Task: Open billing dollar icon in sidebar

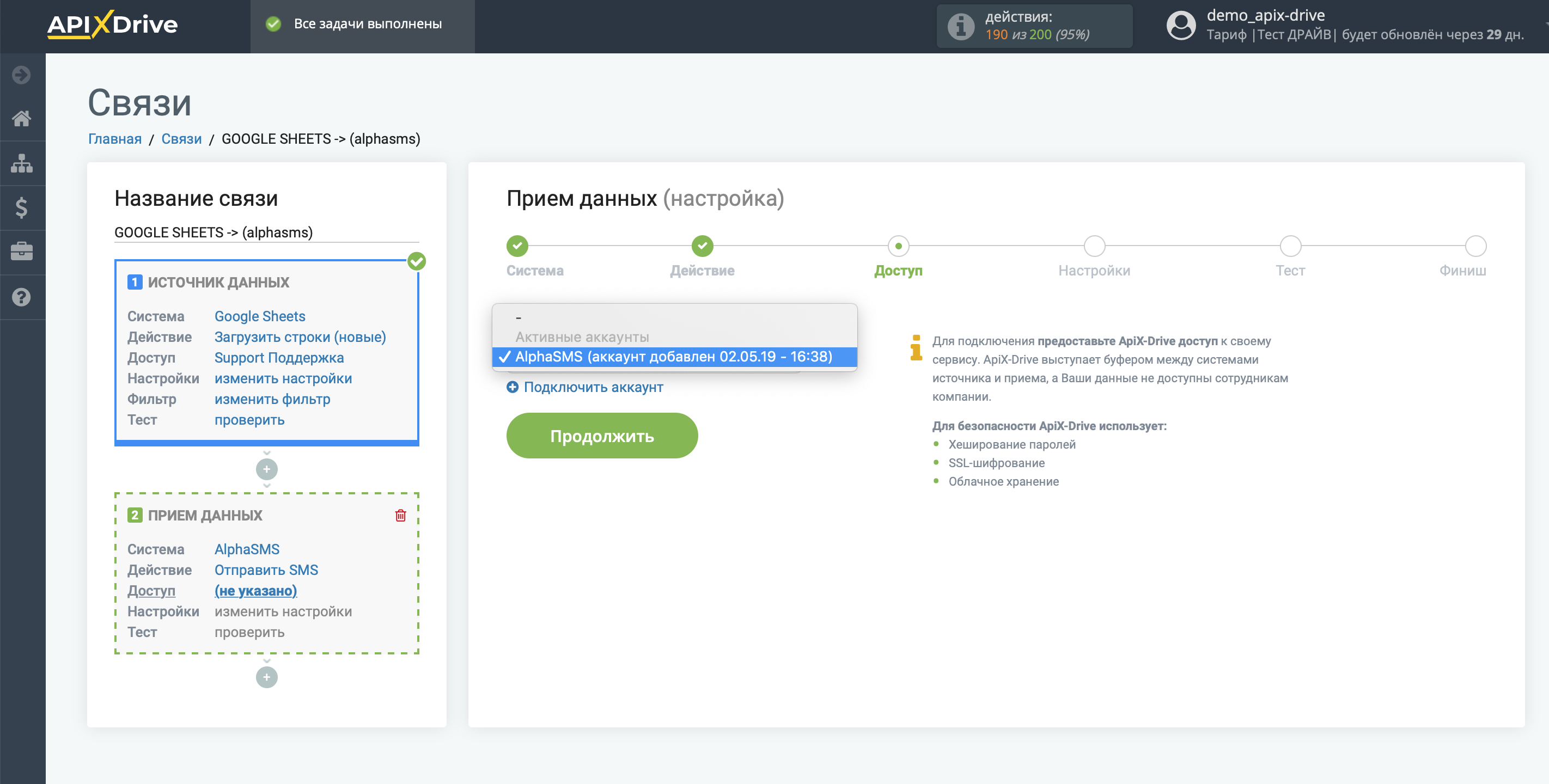Action: [22, 207]
